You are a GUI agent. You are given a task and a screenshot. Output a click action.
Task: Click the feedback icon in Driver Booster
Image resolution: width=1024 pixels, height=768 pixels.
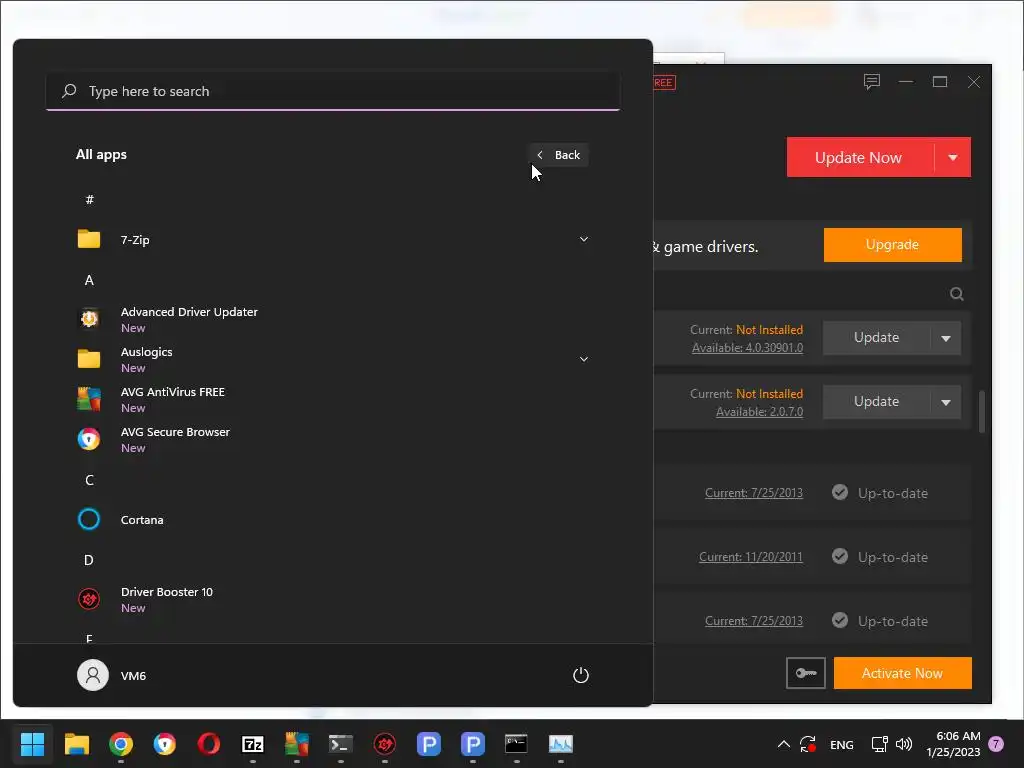pyautogui.click(x=872, y=82)
